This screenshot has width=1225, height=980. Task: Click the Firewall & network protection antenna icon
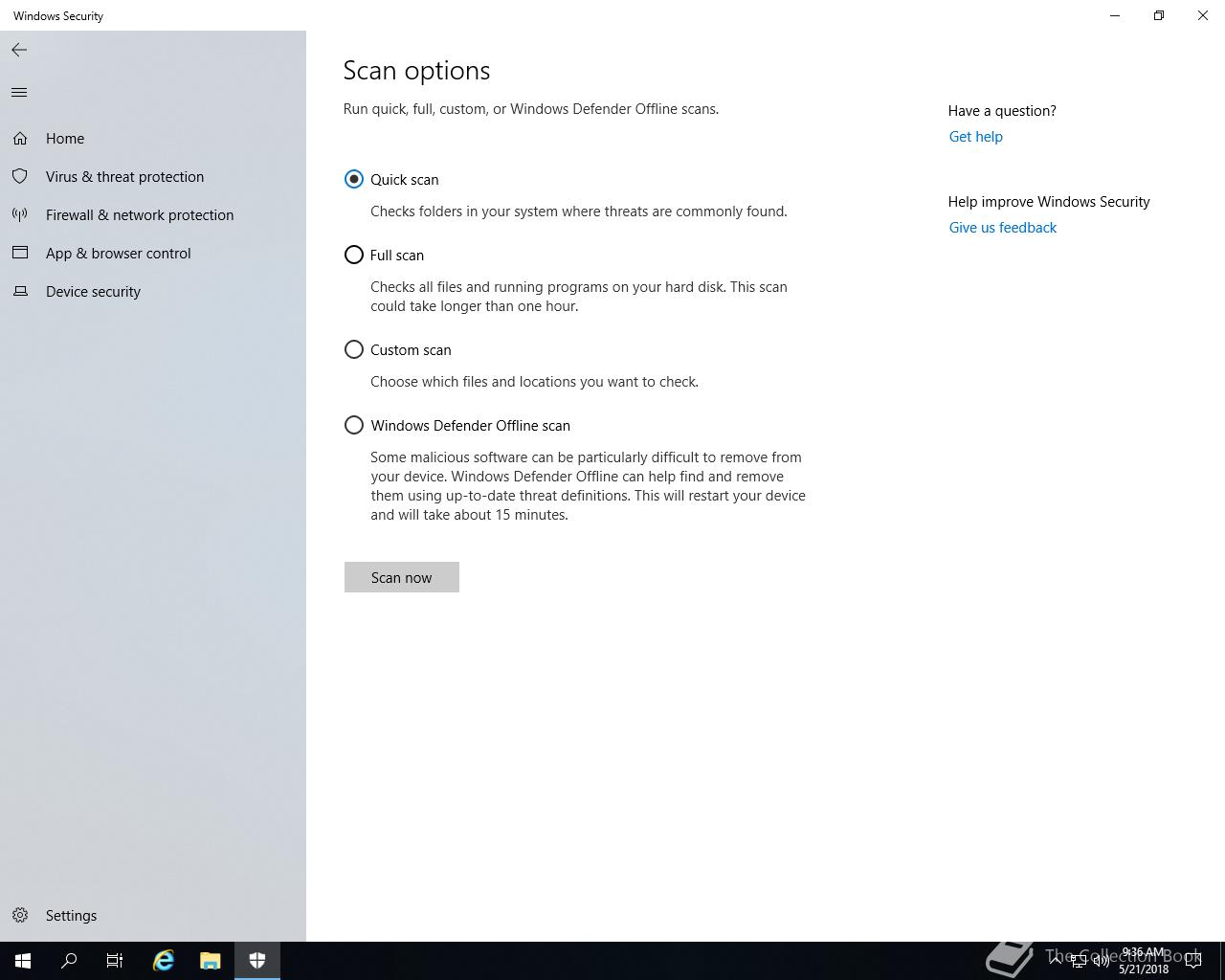(x=20, y=214)
